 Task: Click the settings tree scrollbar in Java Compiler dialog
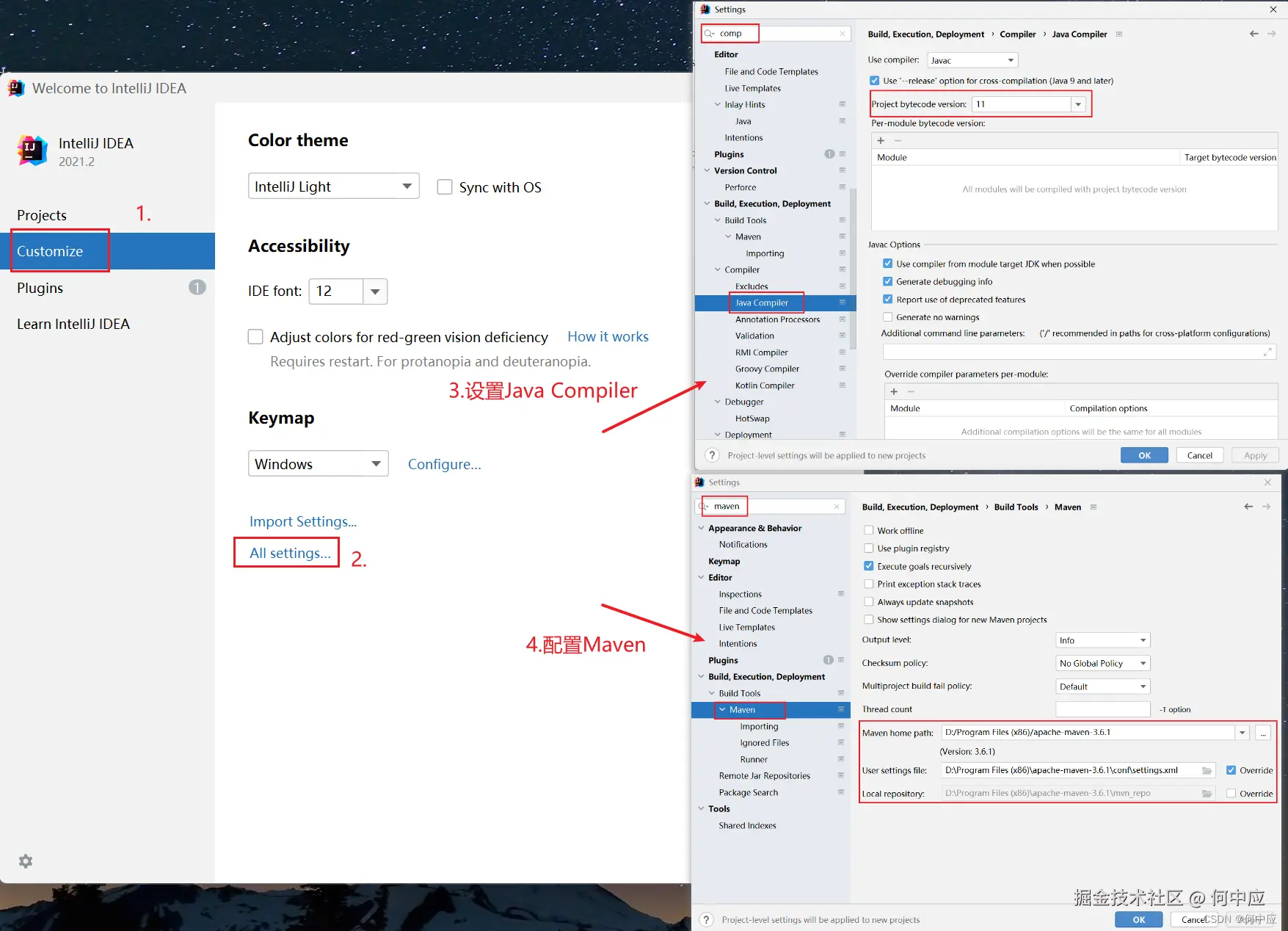(853, 269)
